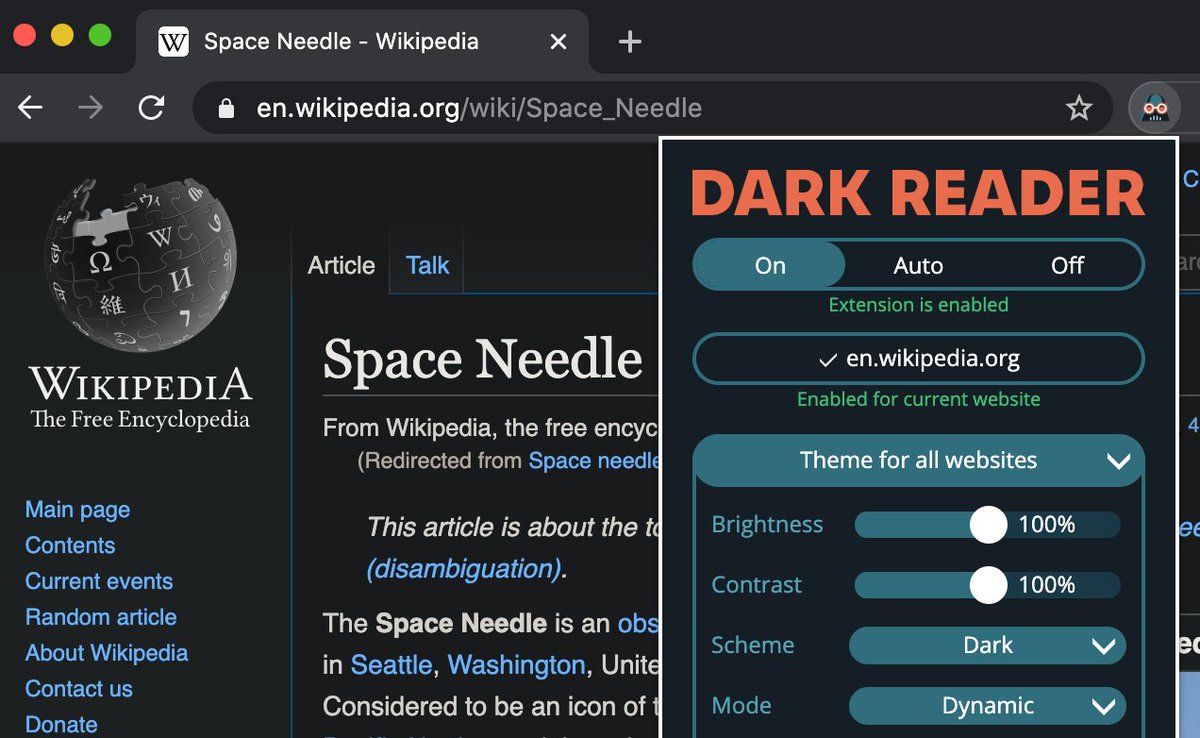The height and width of the screenshot is (738, 1200).
Task: Expand the Theme for all websites section
Action: click(918, 461)
